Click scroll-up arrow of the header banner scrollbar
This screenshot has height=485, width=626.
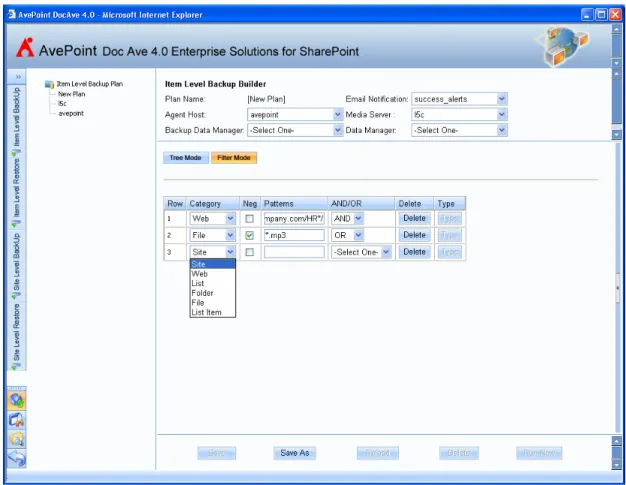point(616,29)
